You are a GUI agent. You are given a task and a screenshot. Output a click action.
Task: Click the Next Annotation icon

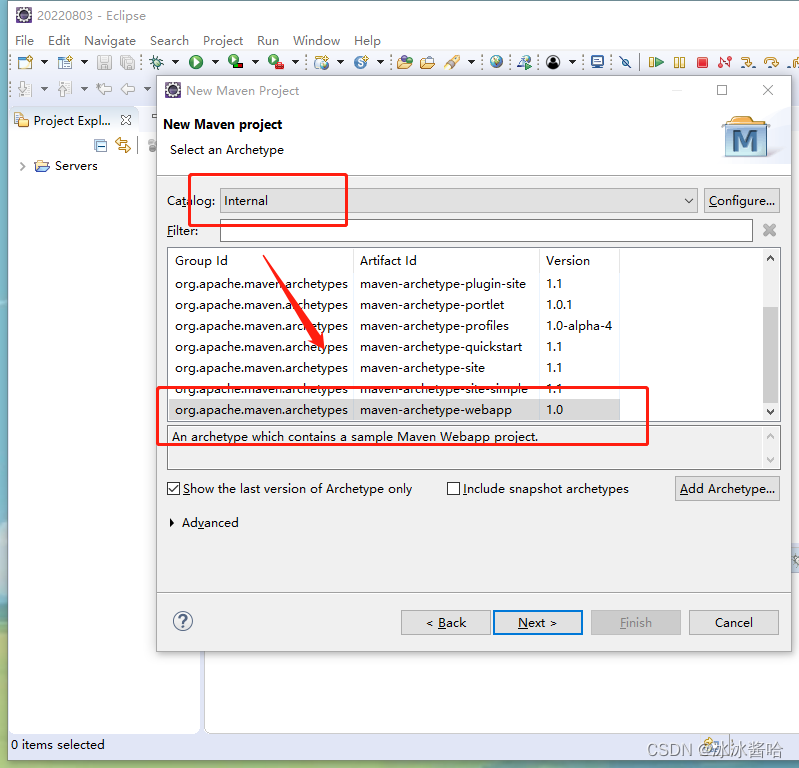[x=24, y=89]
